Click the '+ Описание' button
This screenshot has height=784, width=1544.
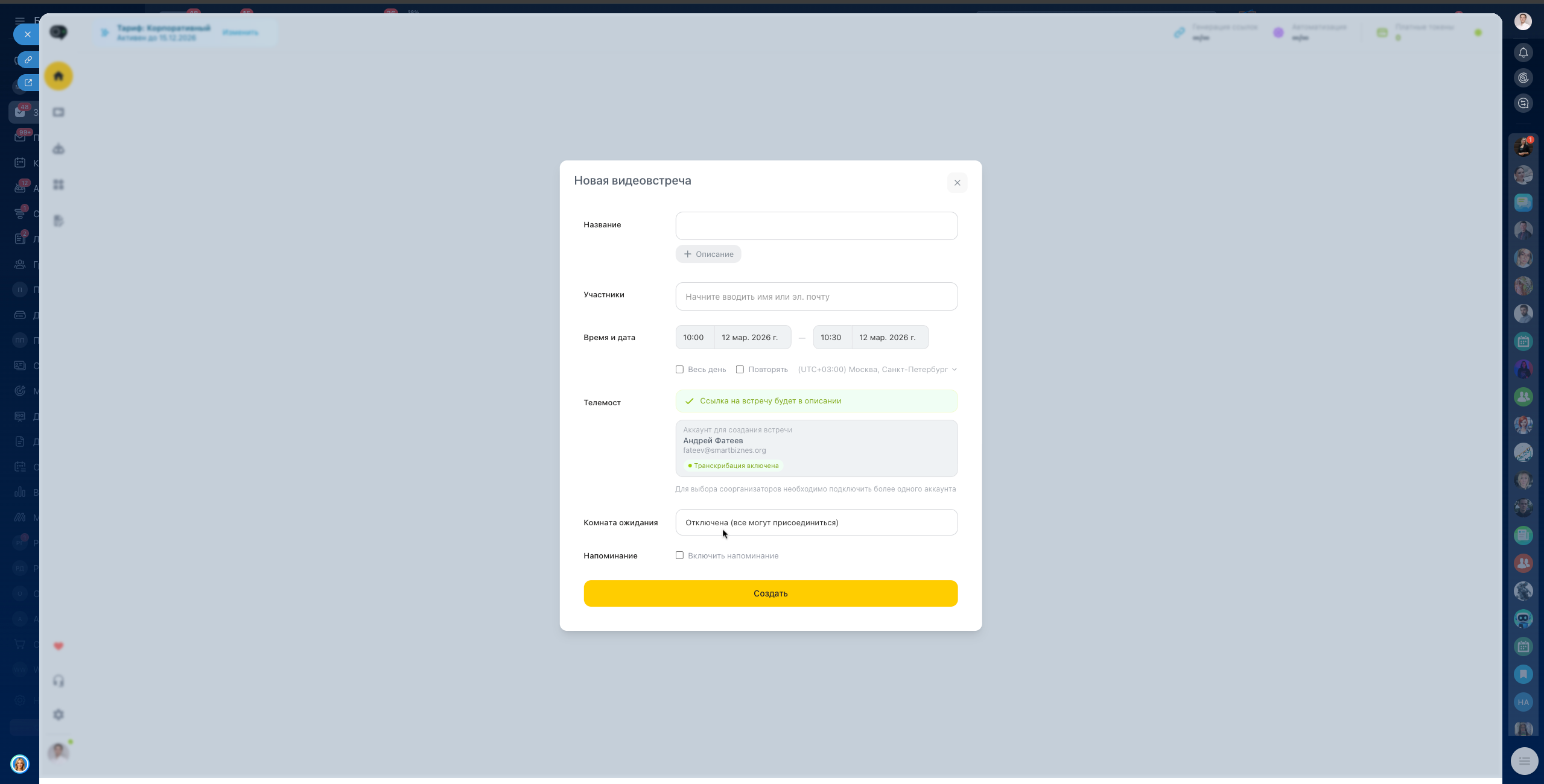click(708, 254)
